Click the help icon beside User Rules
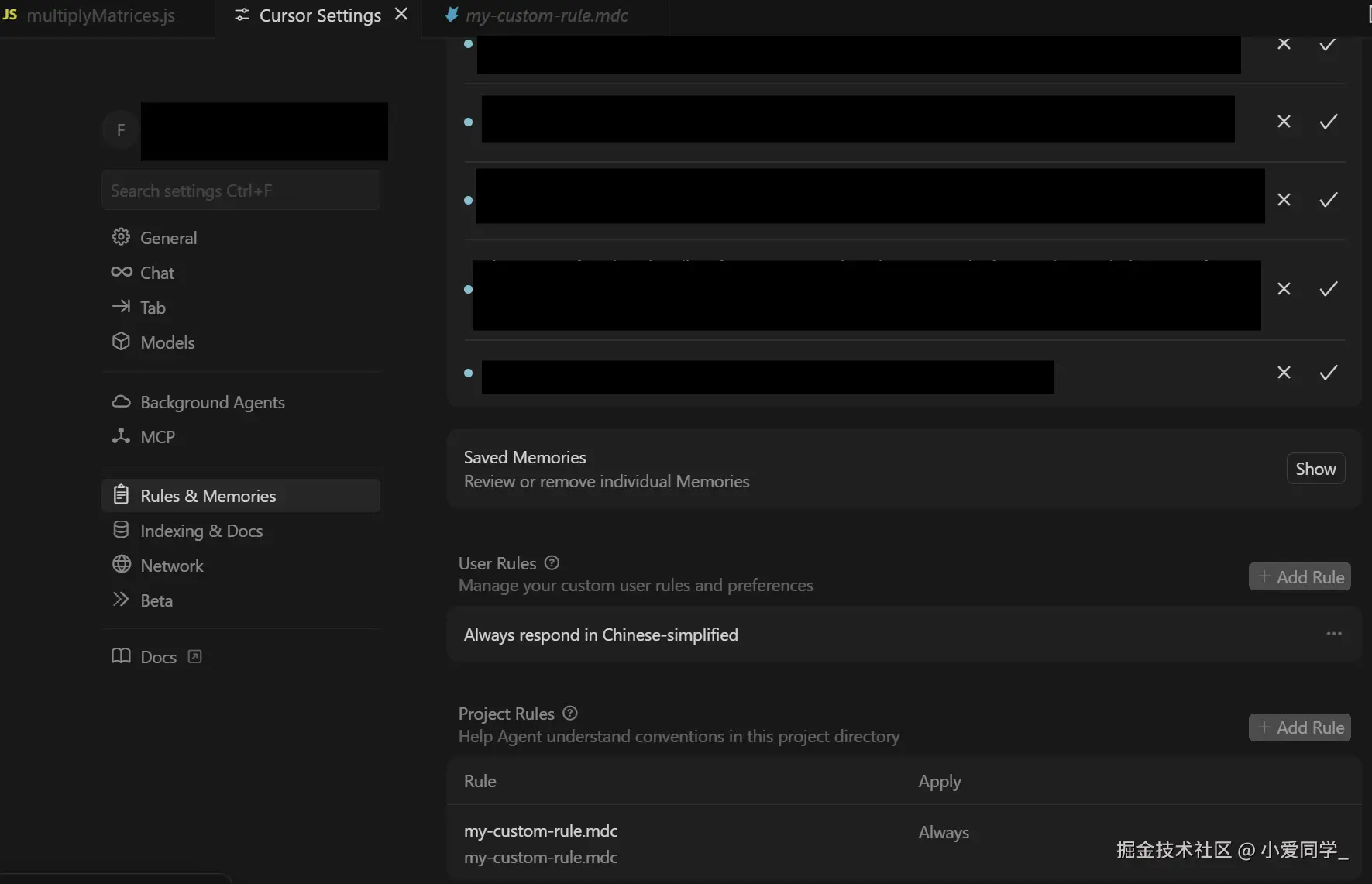The image size is (1372, 884). (552, 563)
